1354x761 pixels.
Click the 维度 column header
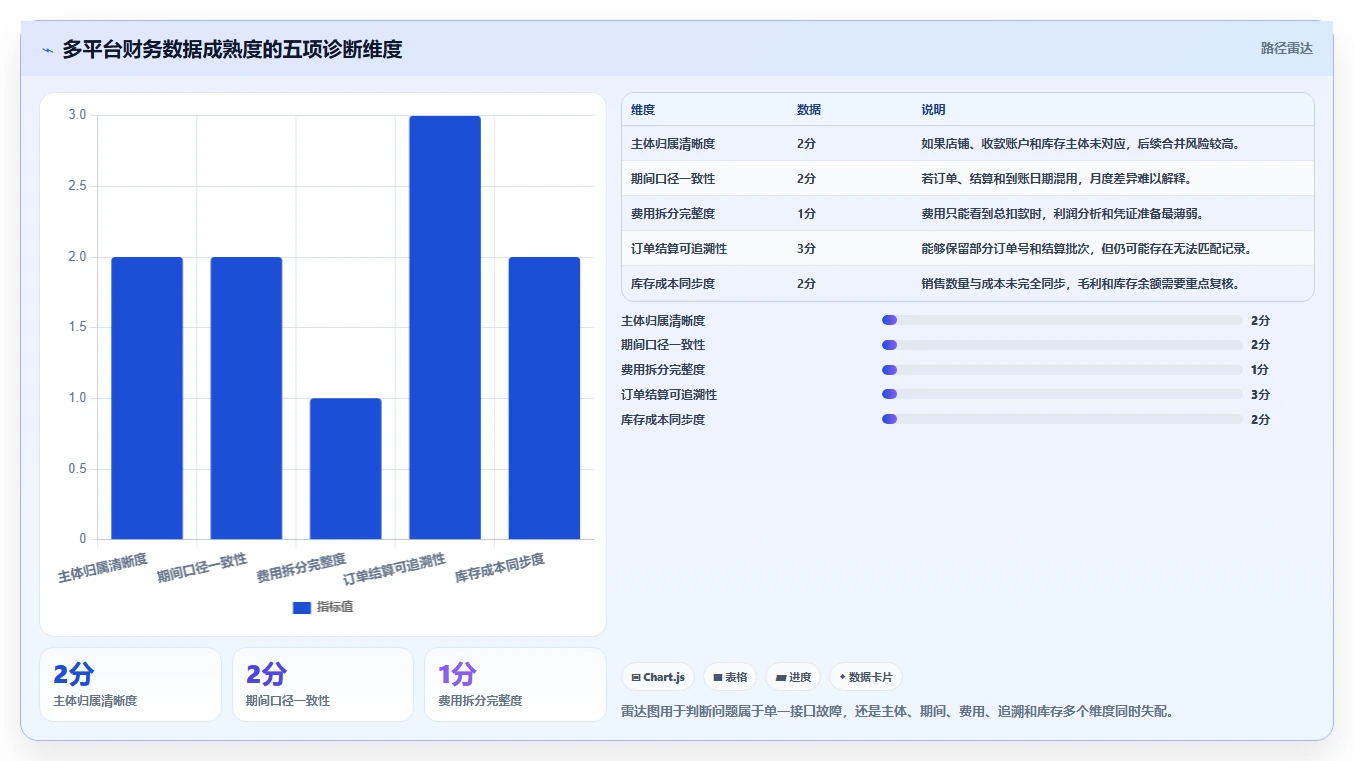[x=643, y=110]
